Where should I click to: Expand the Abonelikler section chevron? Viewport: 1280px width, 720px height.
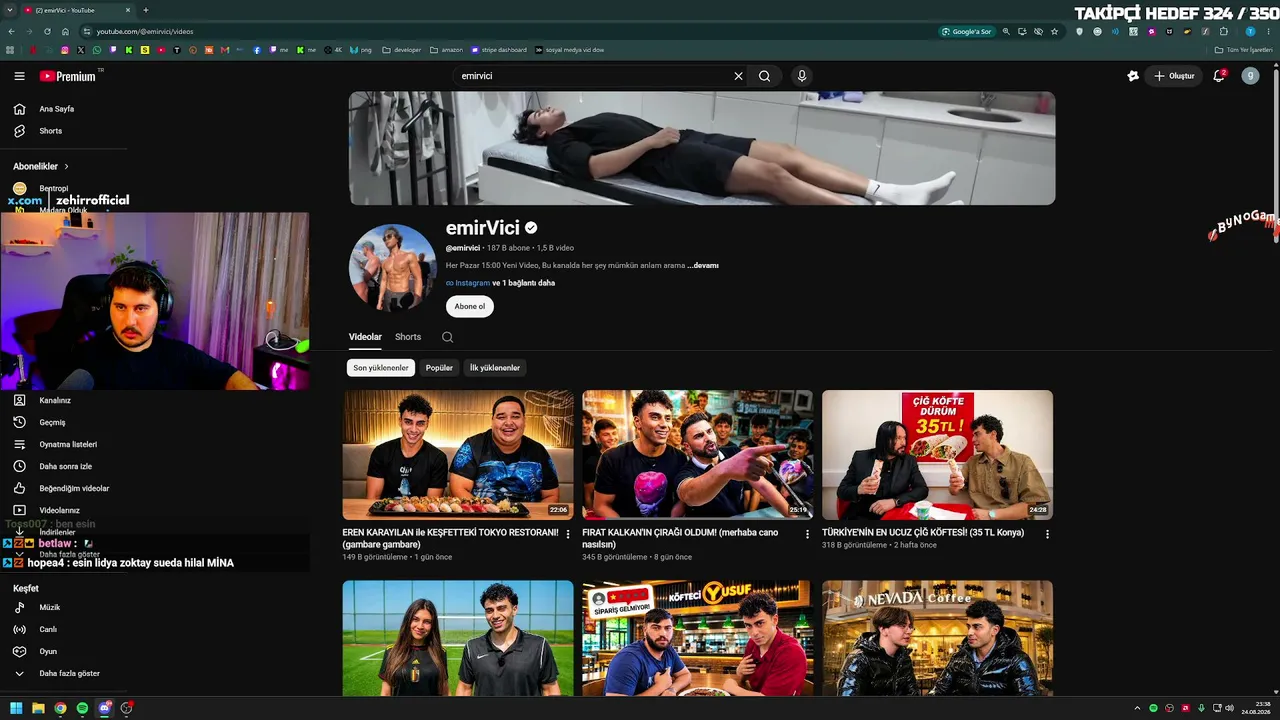pyautogui.click(x=67, y=166)
